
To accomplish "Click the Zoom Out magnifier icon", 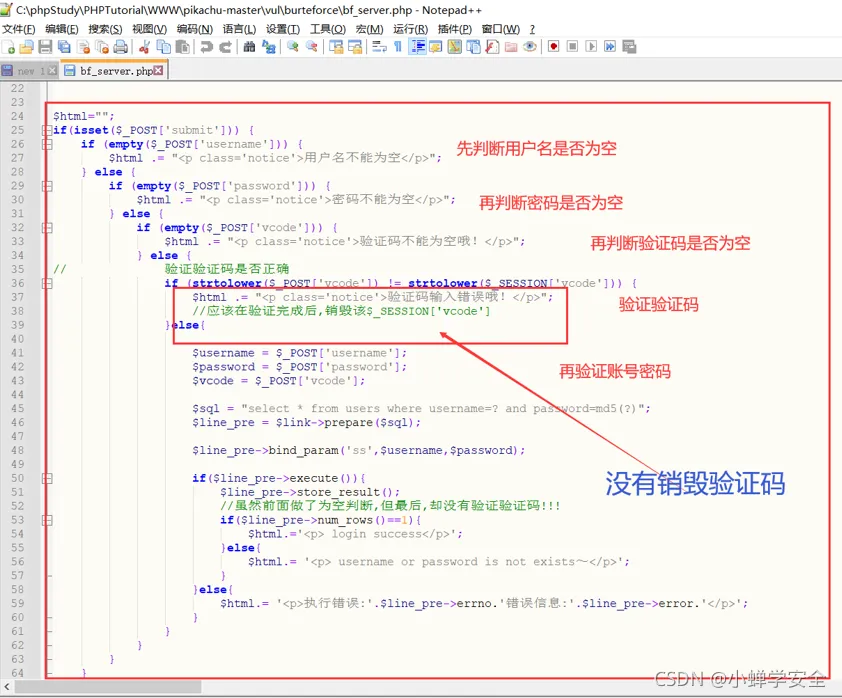I will pyautogui.click(x=311, y=47).
